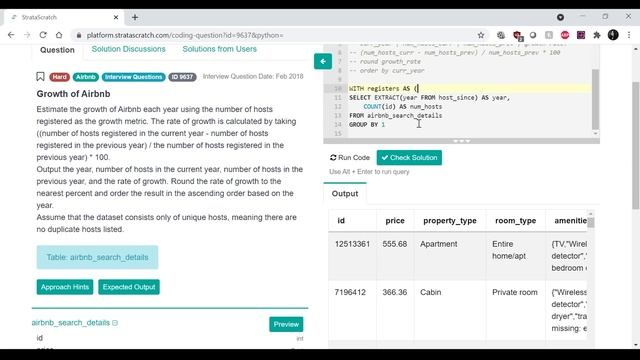
Task: Bookmark page with the star icon
Action: click(481, 35)
